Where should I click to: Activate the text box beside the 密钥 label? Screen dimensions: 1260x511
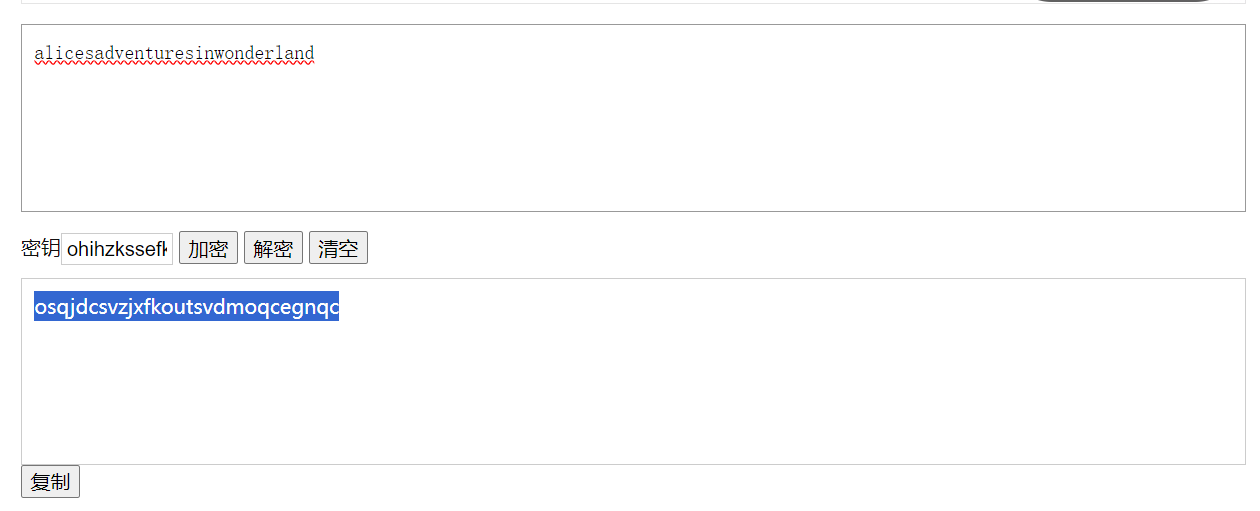[x=117, y=249]
